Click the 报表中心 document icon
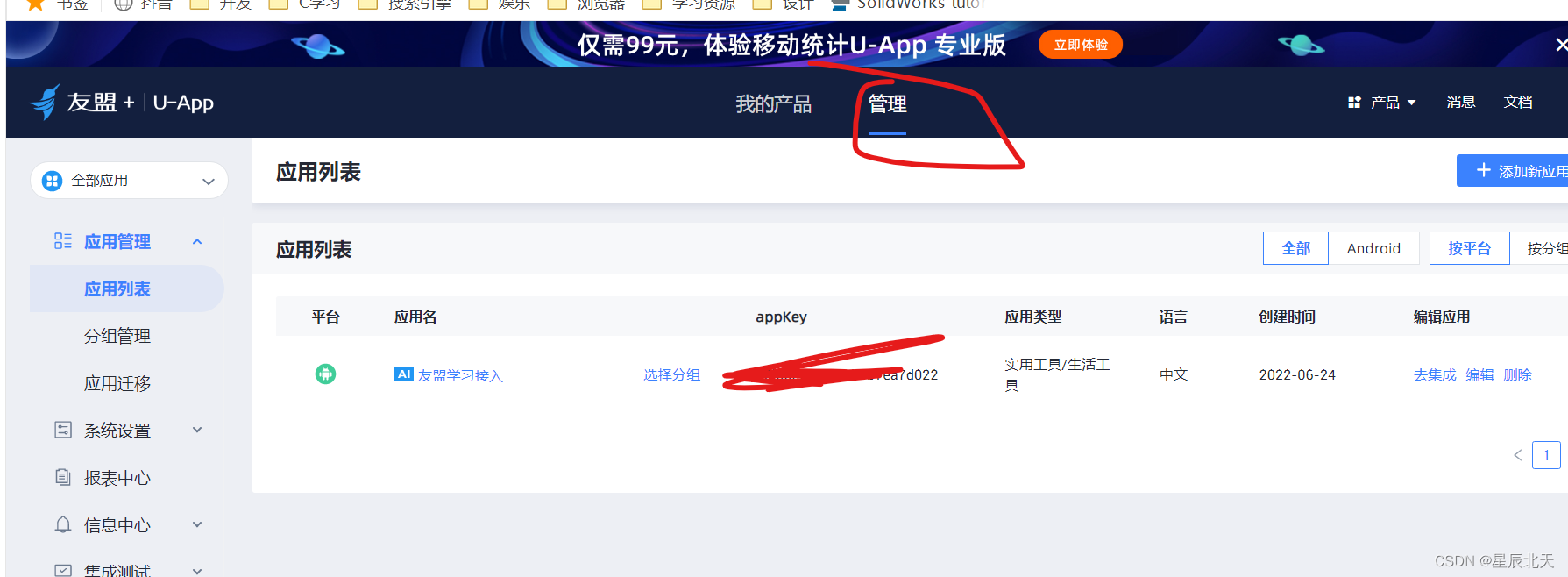Screen dimensions: 1568x577 tap(63, 477)
